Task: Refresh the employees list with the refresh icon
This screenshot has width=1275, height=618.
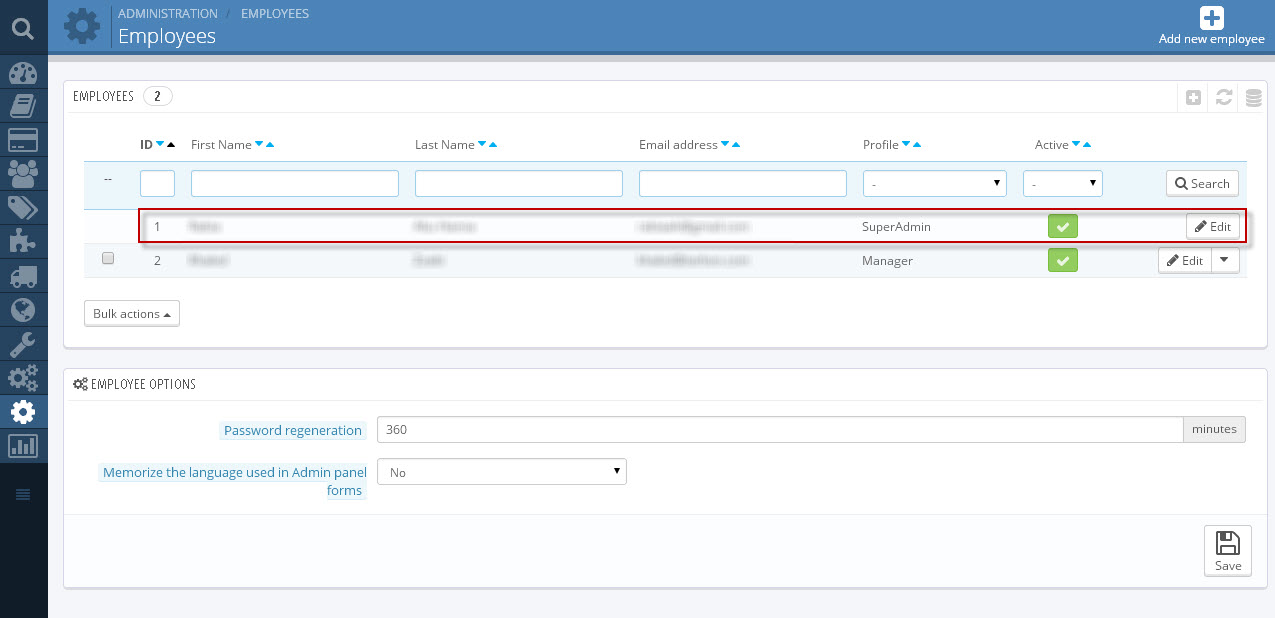Action: tap(1223, 97)
